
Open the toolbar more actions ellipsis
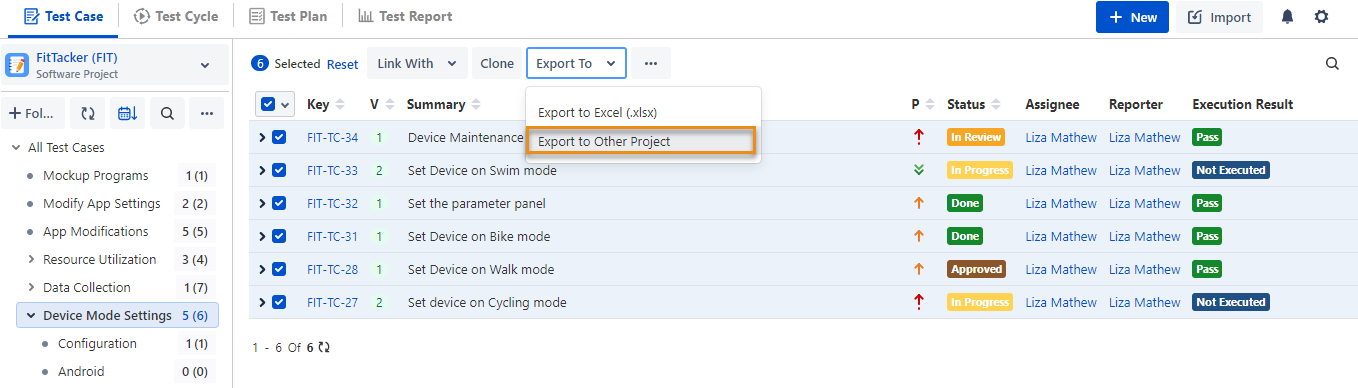[x=651, y=63]
